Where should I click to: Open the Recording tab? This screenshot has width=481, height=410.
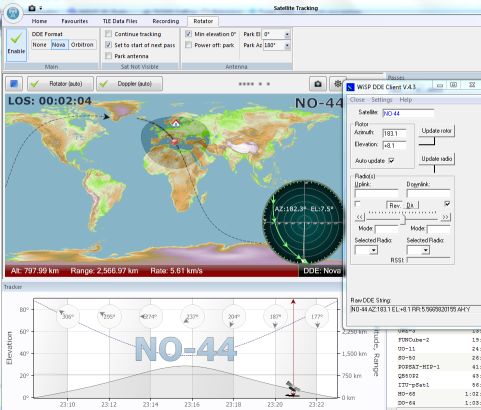[166, 21]
